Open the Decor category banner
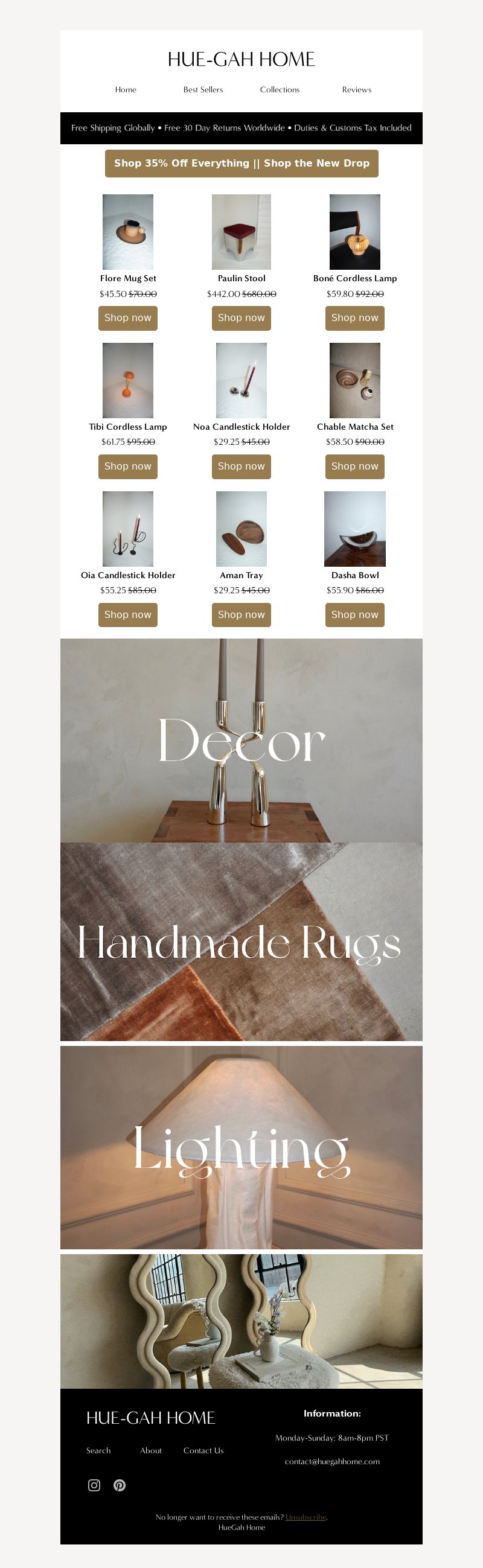483x1568 pixels. (x=241, y=740)
